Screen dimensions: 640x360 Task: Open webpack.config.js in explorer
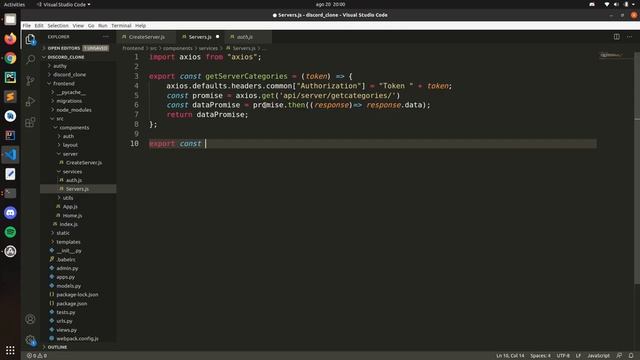(77, 338)
